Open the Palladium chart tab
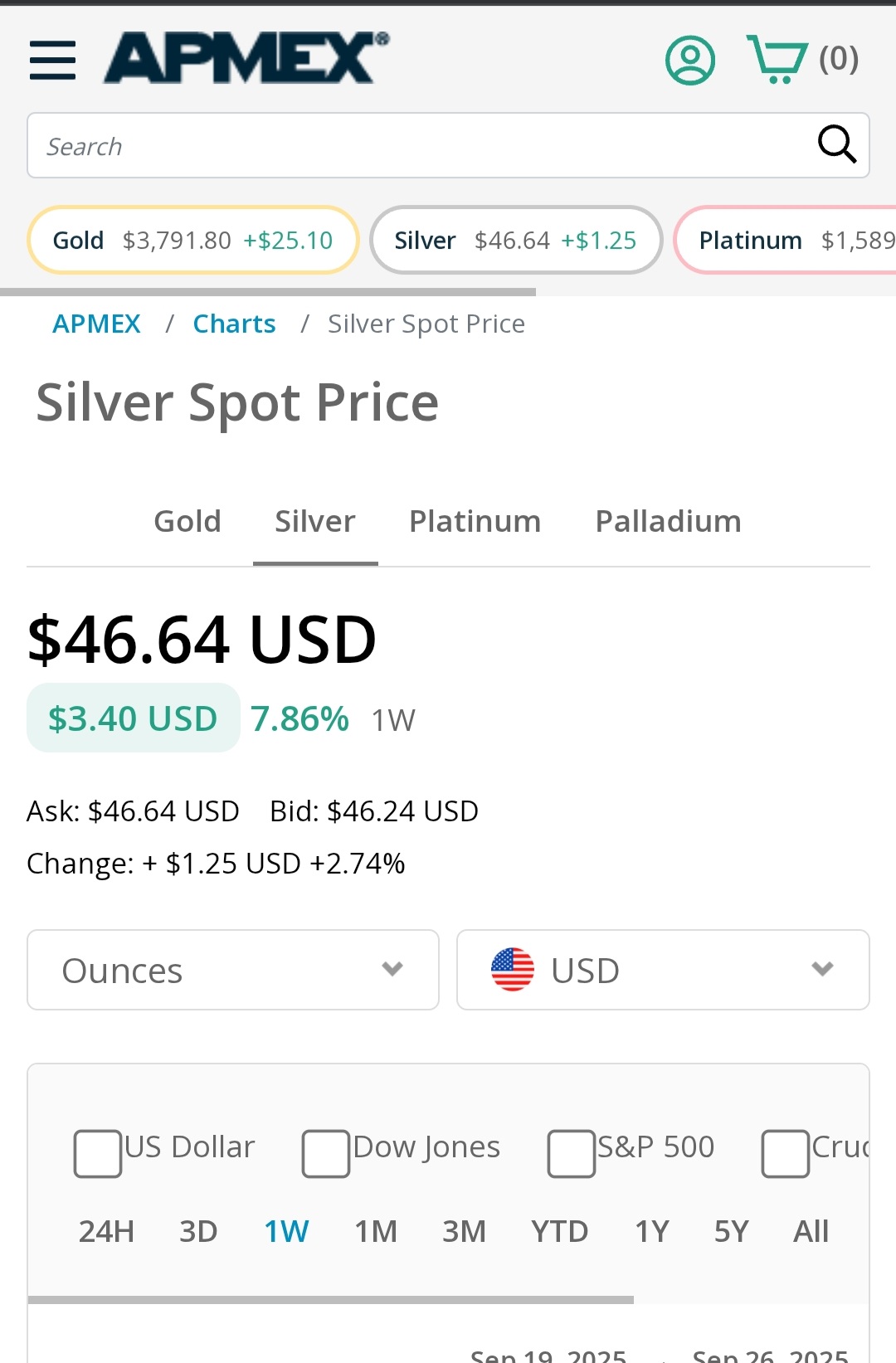This screenshot has width=896, height=1363. [x=669, y=522]
